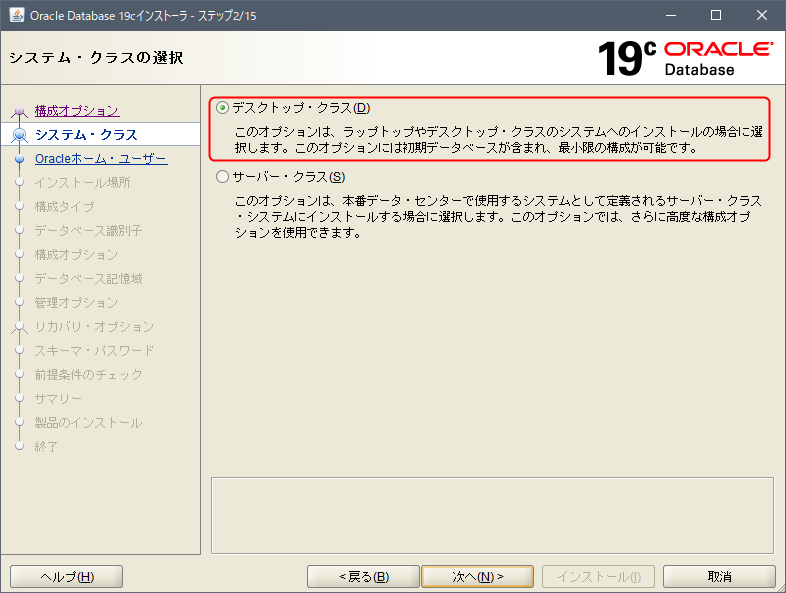Click the システム・クラスの選択 heading
This screenshot has height=593, width=786.
96,58
